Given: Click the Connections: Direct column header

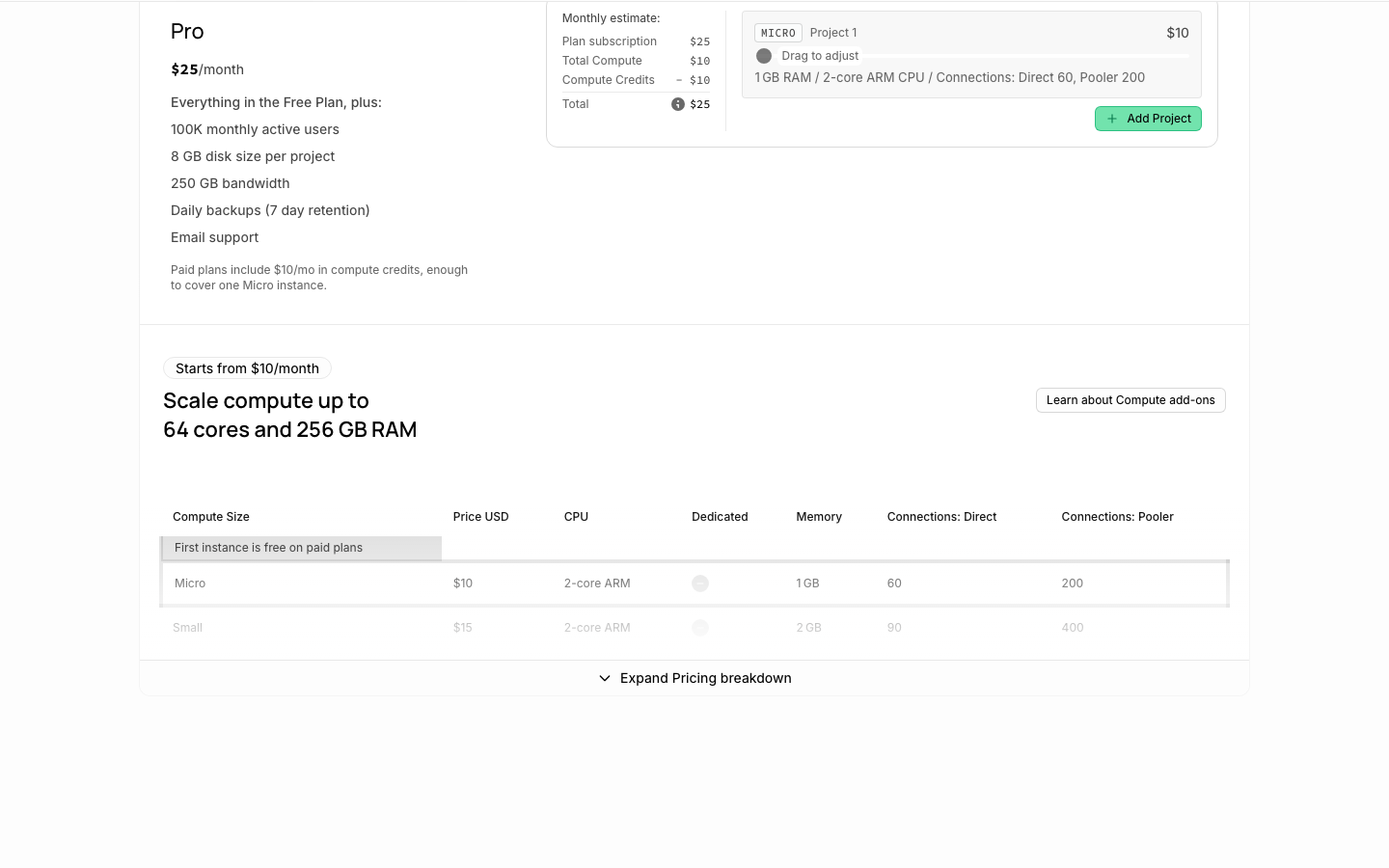Looking at the screenshot, I should (x=941, y=517).
